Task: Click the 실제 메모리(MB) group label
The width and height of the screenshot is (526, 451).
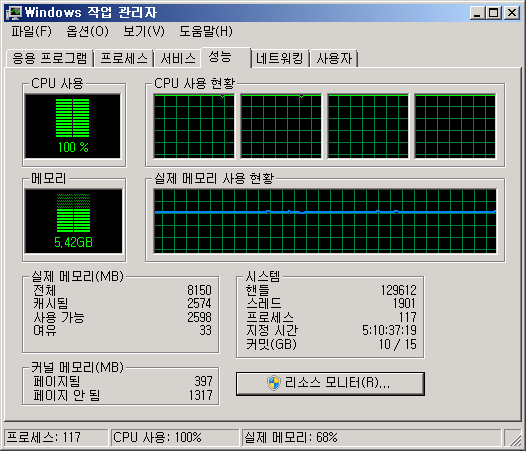Action: (77, 277)
